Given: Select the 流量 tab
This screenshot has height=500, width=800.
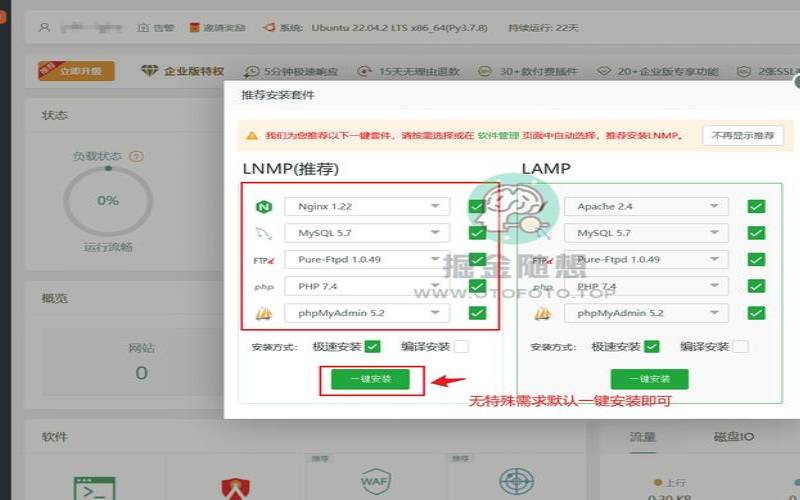Looking at the screenshot, I should point(643,437).
